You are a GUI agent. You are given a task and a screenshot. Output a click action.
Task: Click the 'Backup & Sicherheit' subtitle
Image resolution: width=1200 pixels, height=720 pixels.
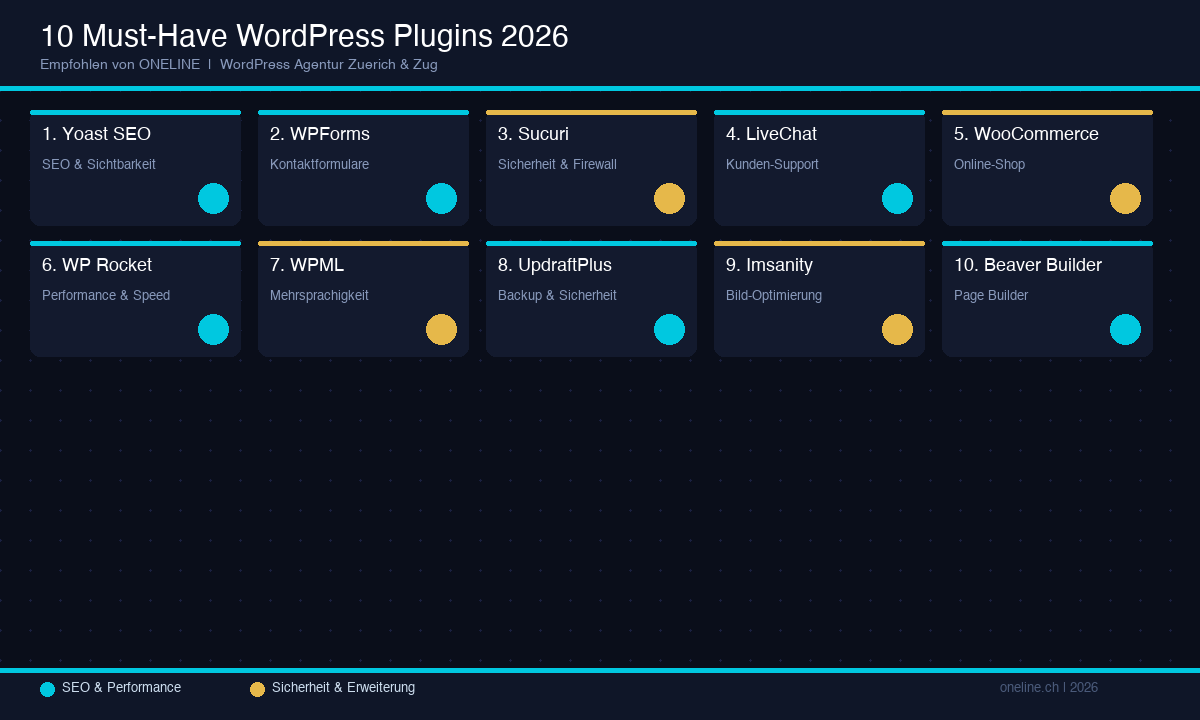[x=557, y=295]
